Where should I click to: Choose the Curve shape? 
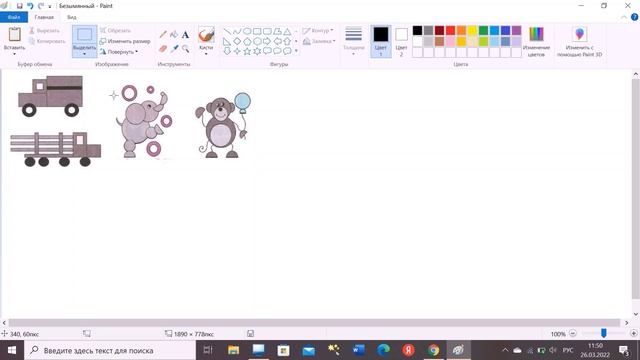tap(237, 31)
